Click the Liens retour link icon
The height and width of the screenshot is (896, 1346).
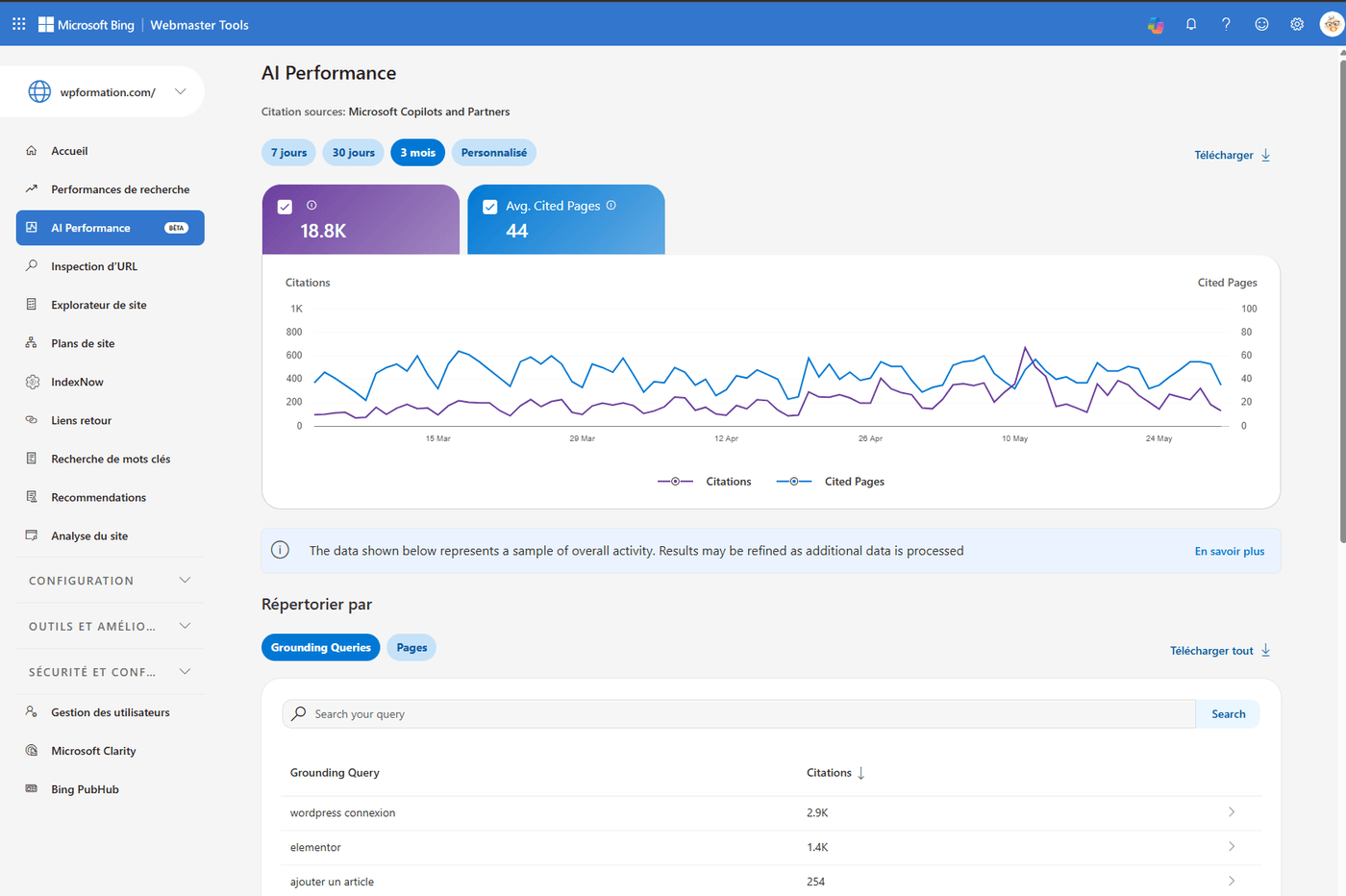coord(32,420)
